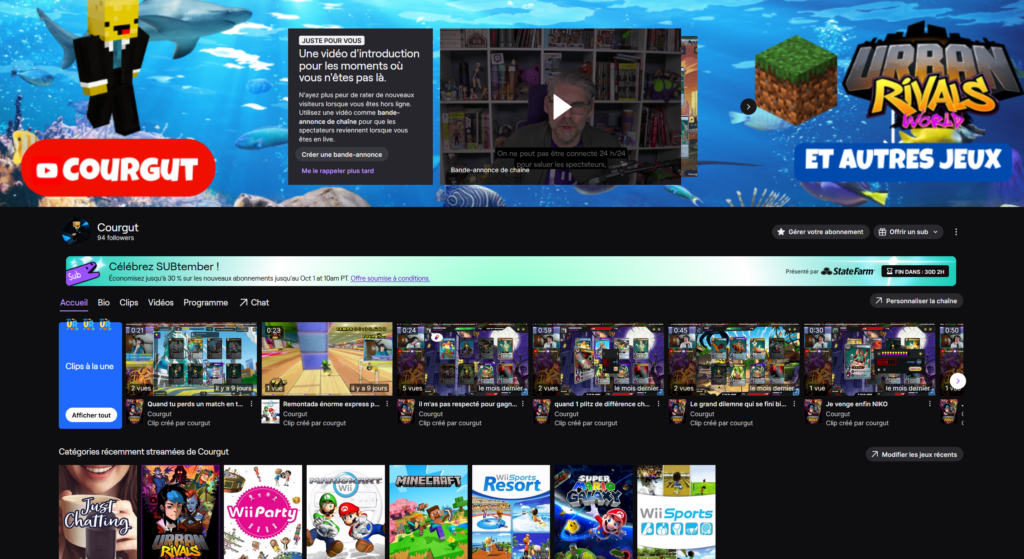
Task: Open the Vidéos tab
Action: pyautogui.click(x=161, y=303)
